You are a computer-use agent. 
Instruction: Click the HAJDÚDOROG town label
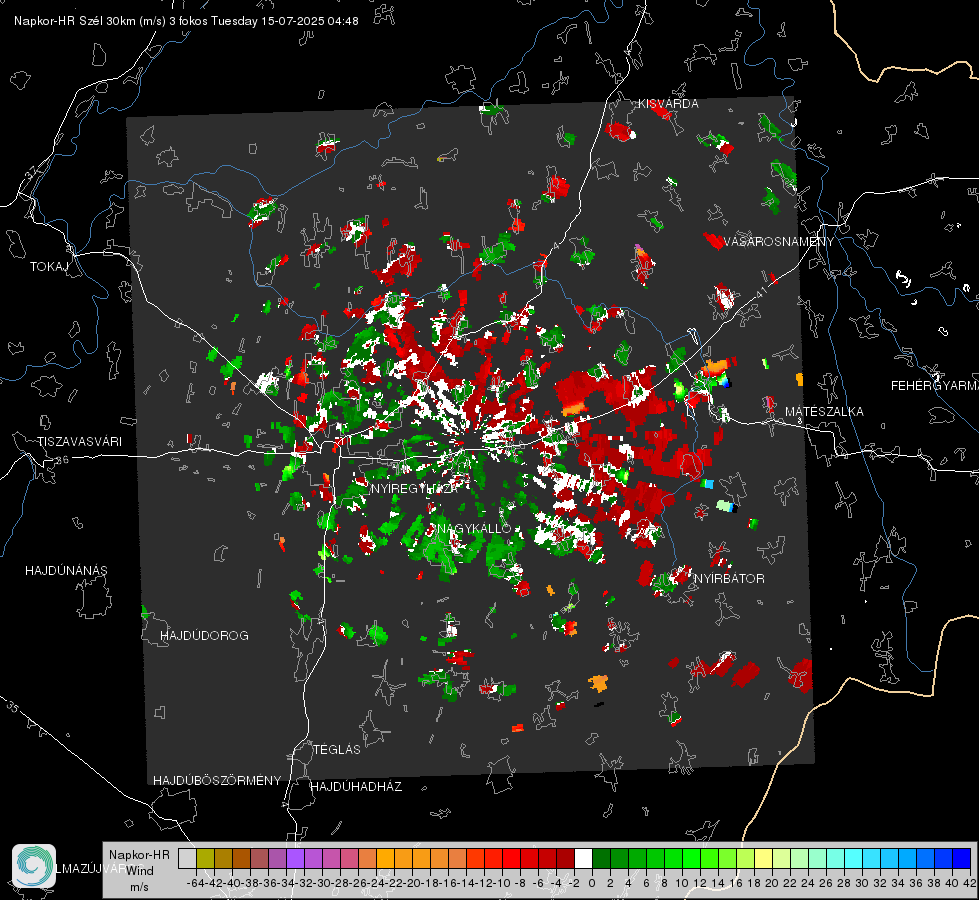click(x=204, y=636)
